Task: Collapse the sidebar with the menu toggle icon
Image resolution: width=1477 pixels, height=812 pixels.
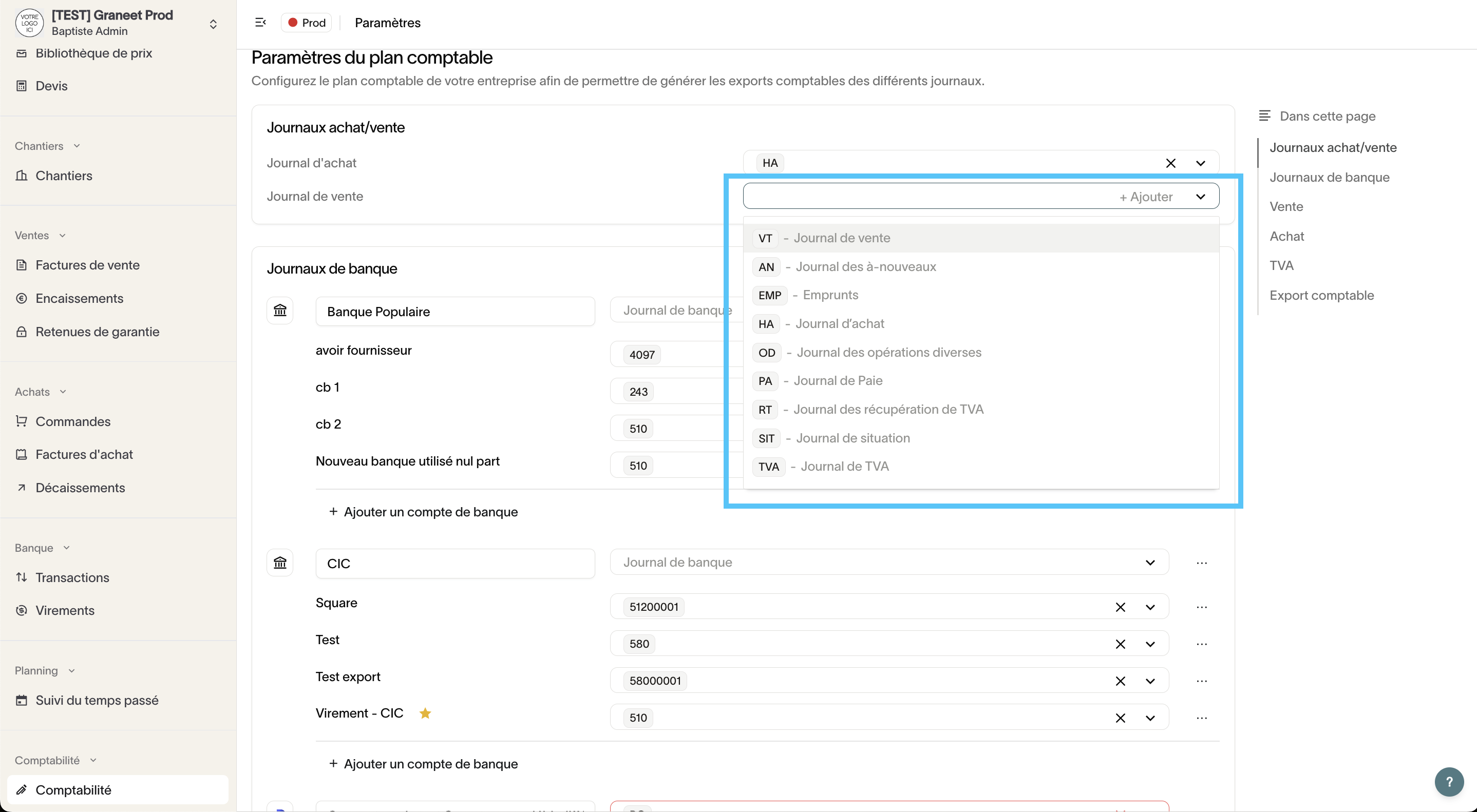Action: pyautogui.click(x=260, y=23)
